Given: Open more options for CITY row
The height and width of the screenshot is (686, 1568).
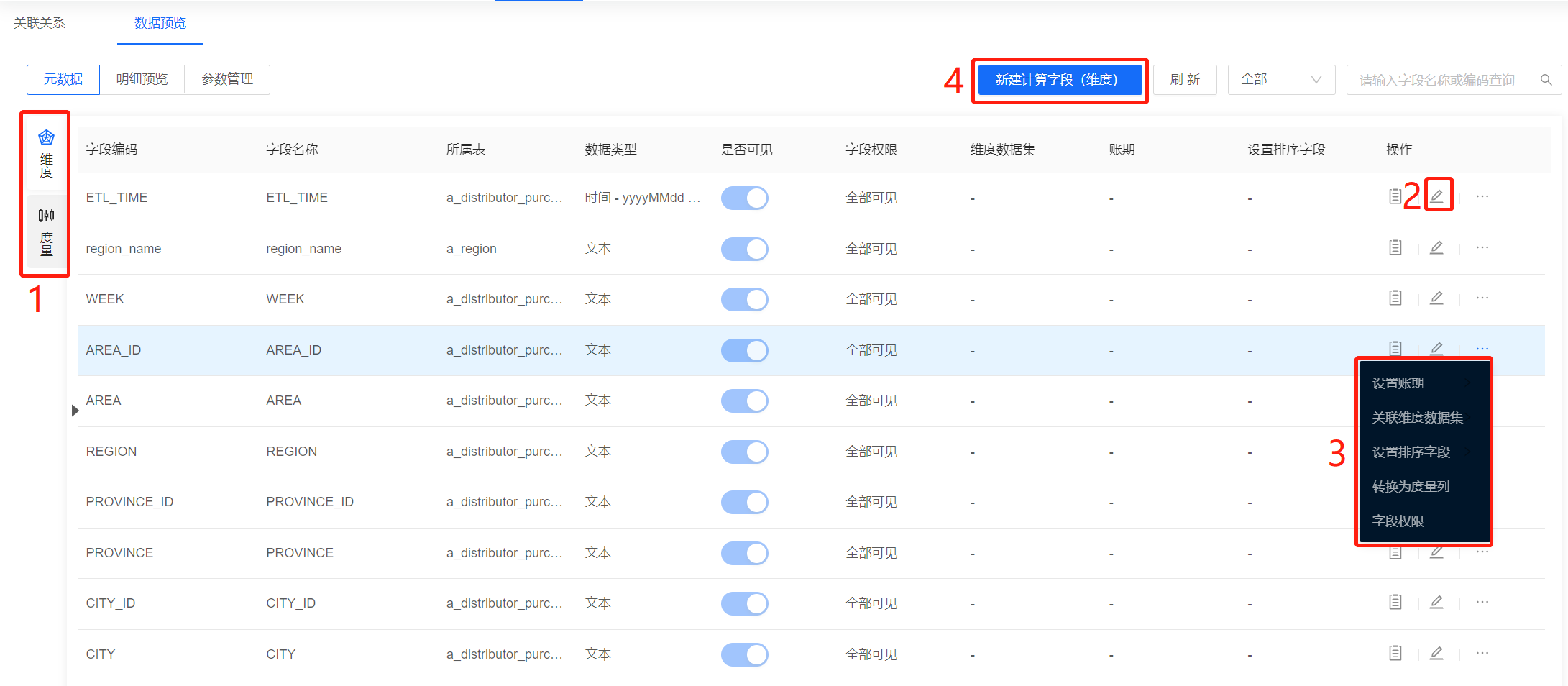Looking at the screenshot, I should 1482,653.
